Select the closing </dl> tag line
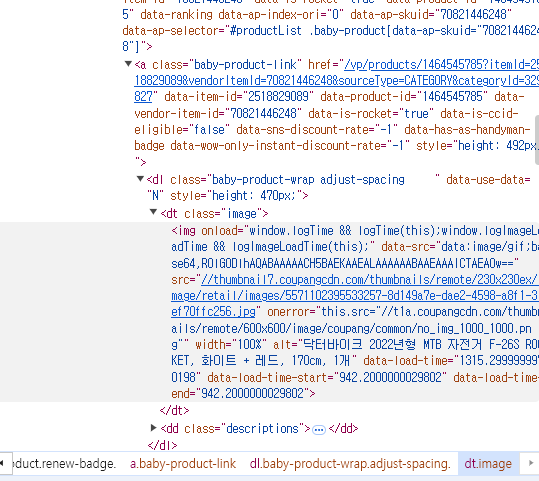 (162, 445)
